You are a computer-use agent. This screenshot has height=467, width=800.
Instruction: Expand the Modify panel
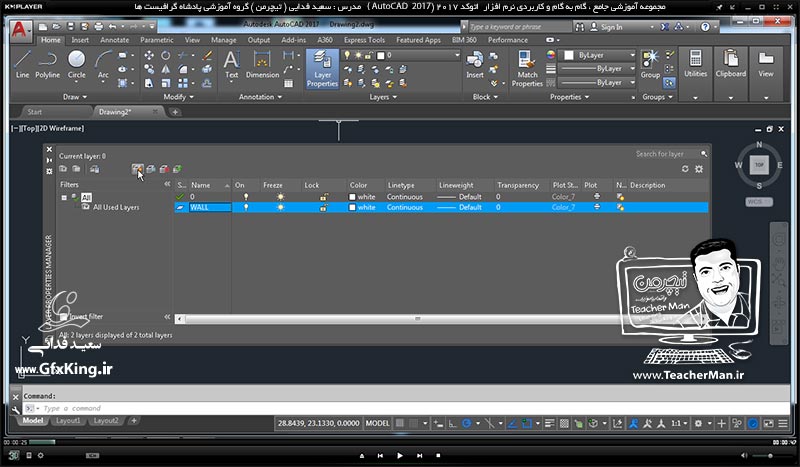tap(178, 97)
